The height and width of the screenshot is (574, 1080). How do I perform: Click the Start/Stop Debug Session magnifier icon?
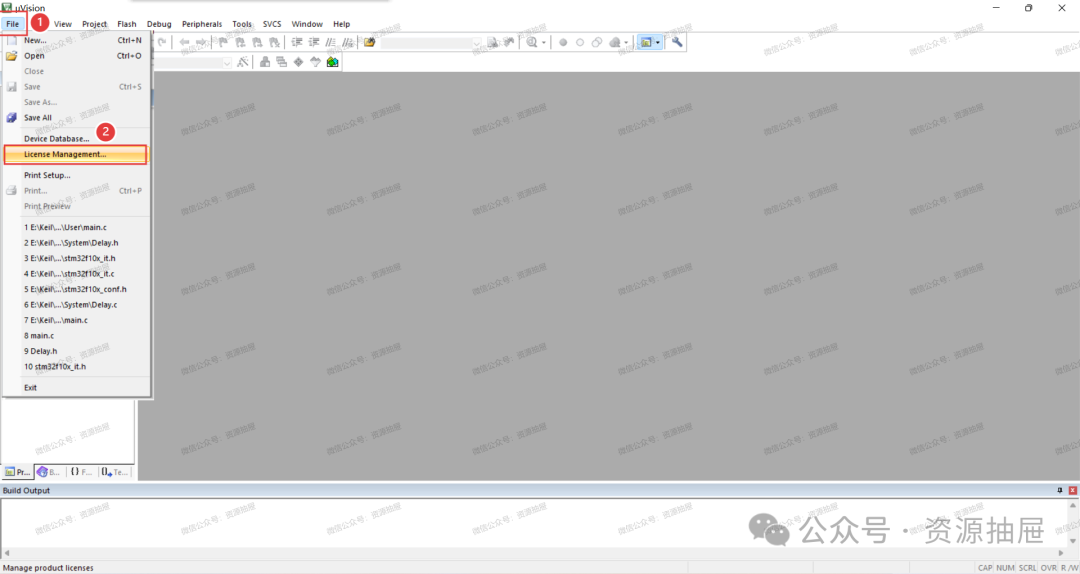click(x=532, y=43)
